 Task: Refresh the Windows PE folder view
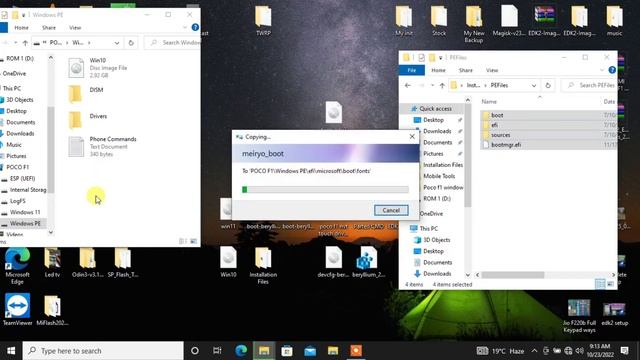(x=131, y=42)
